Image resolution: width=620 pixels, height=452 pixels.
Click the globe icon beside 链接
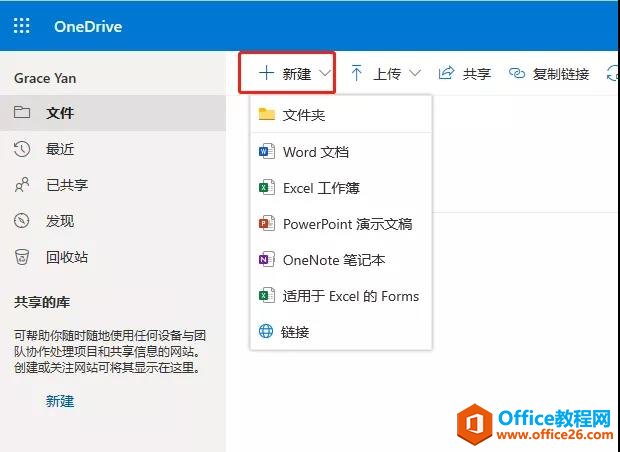(x=266, y=331)
